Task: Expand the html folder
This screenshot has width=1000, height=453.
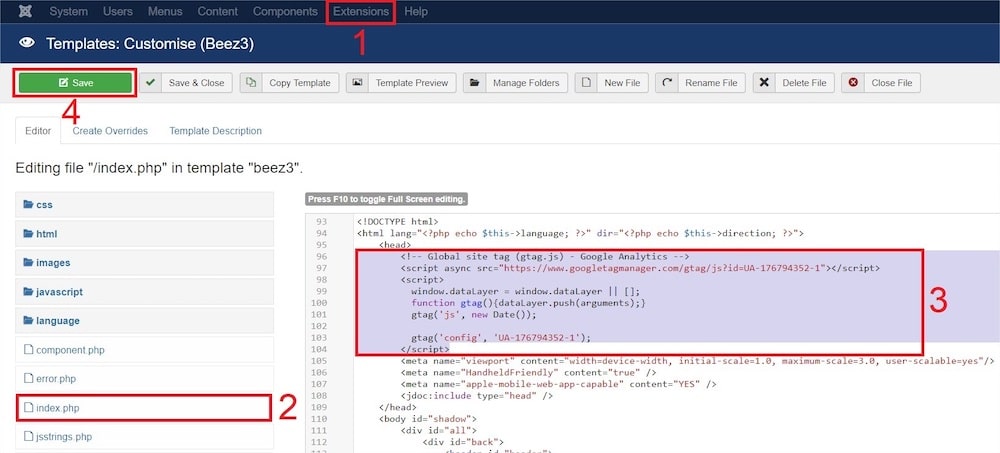Action: pyautogui.click(x=47, y=233)
